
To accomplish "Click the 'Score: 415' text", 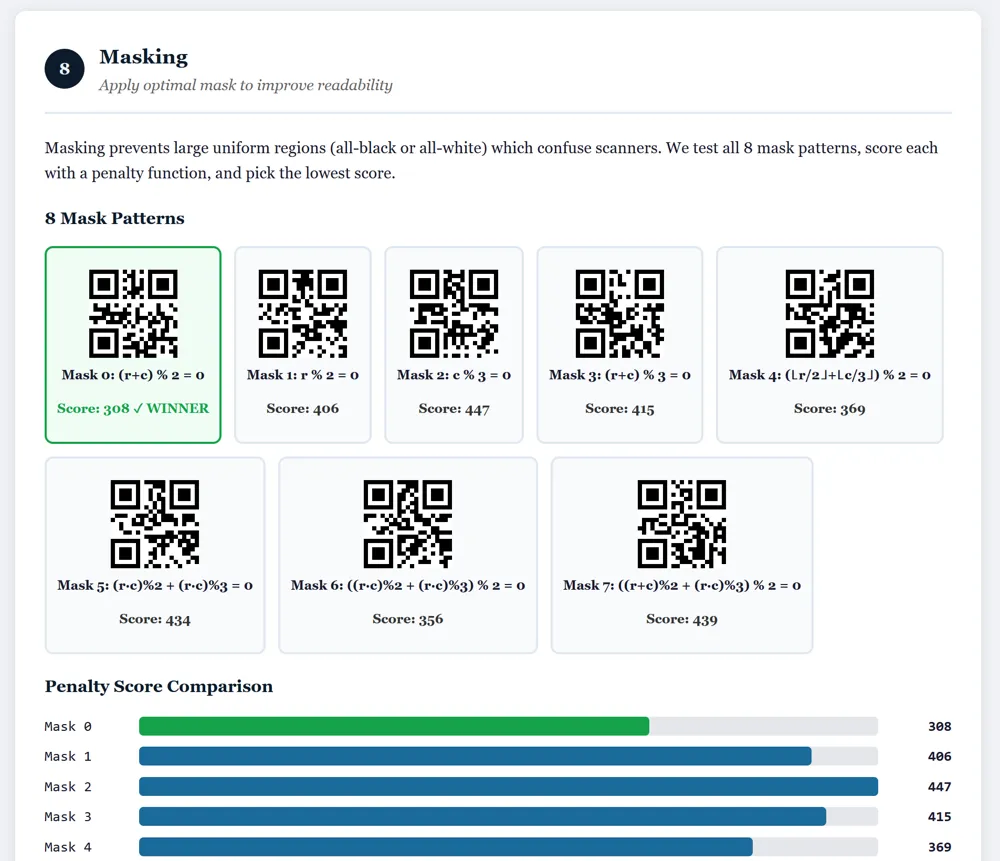I will (x=620, y=409).
